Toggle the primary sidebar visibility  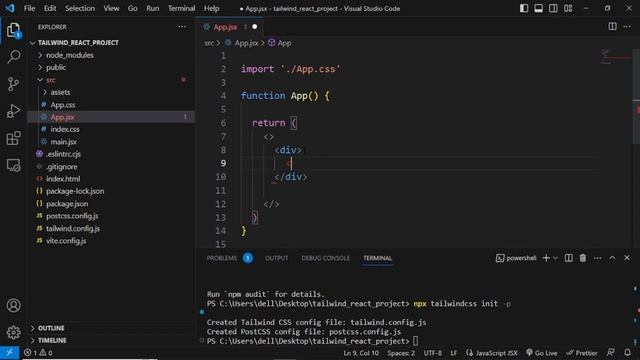524,8
